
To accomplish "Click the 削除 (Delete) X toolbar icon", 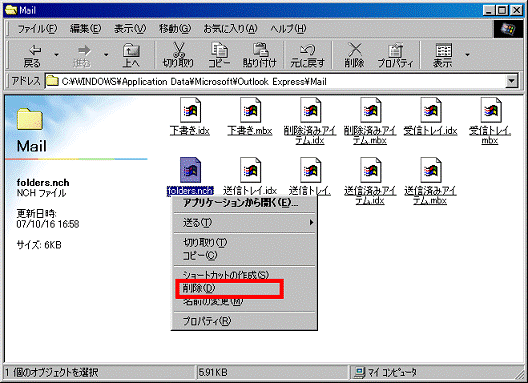I will tap(354, 50).
